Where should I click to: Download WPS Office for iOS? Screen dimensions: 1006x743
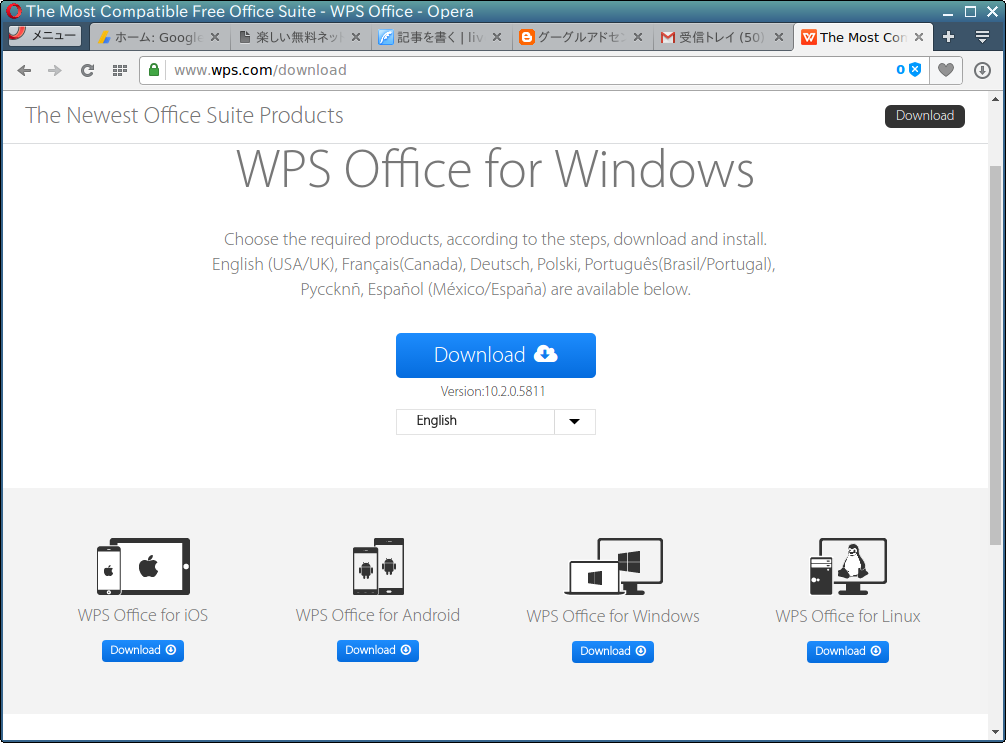coord(143,651)
